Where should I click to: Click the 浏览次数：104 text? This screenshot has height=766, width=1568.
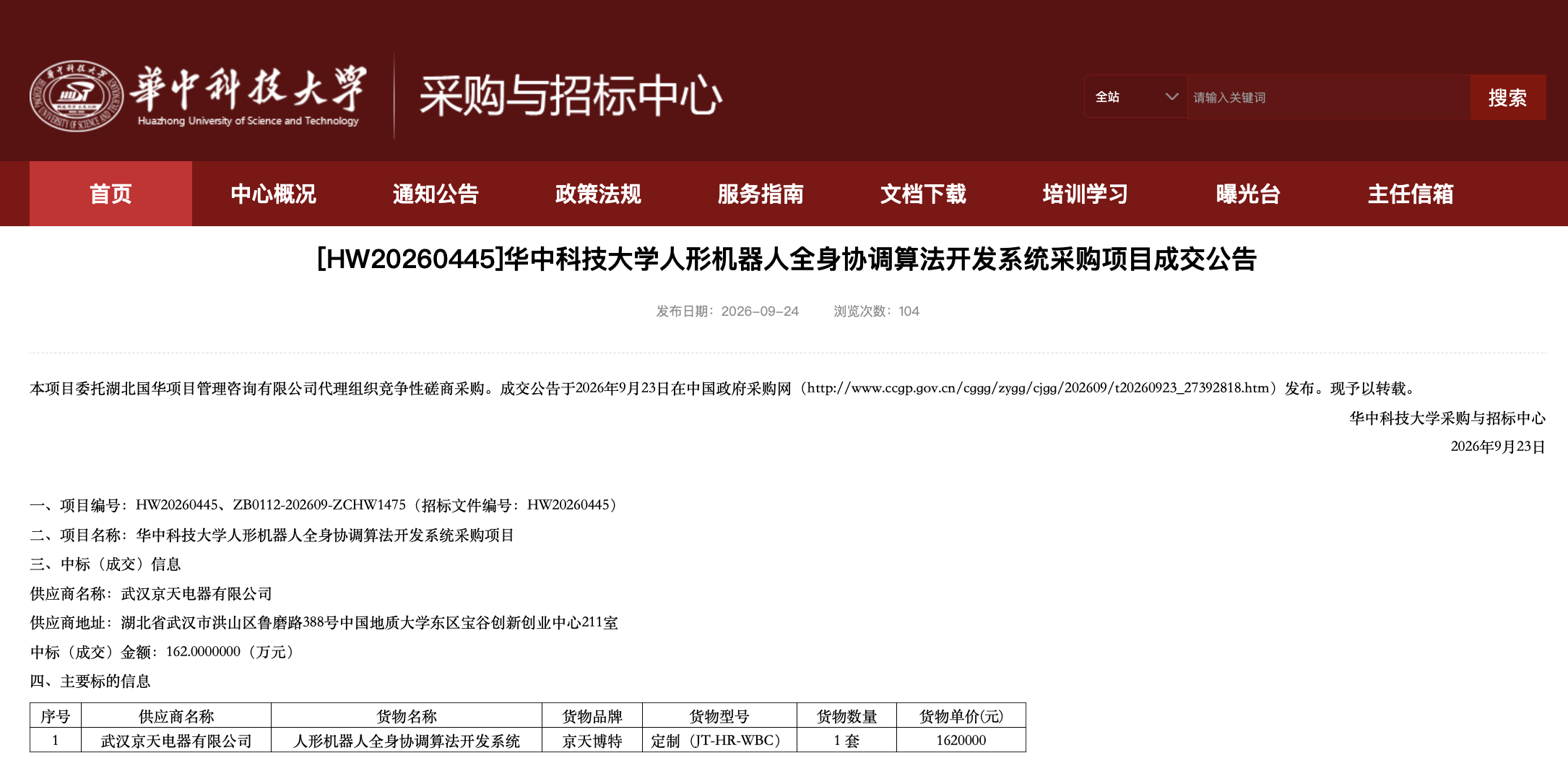click(876, 311)
